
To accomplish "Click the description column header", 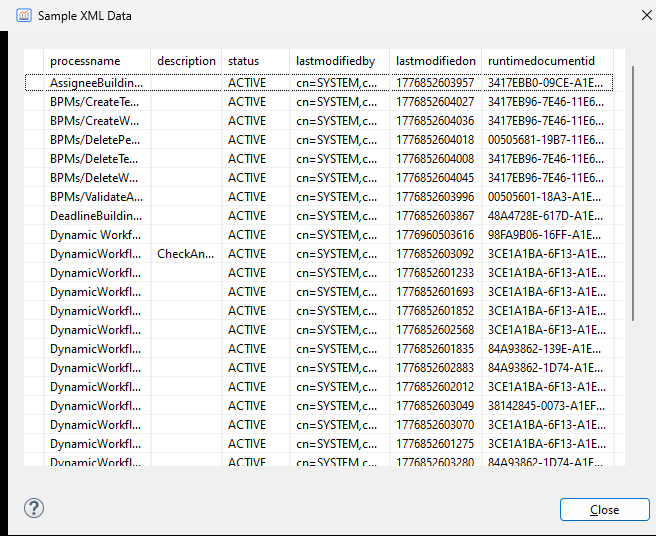I will tap(186, 61).
